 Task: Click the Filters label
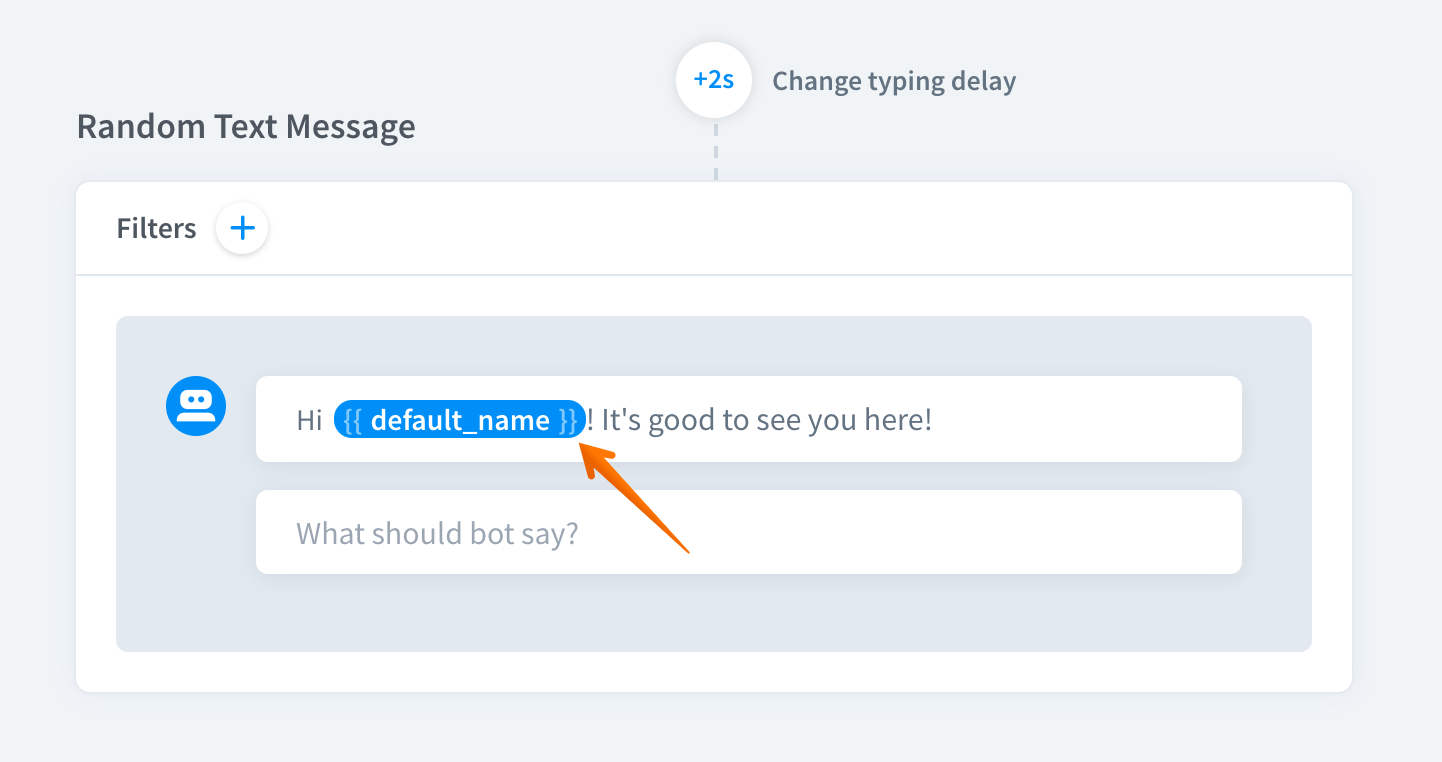tap(156, 229)
